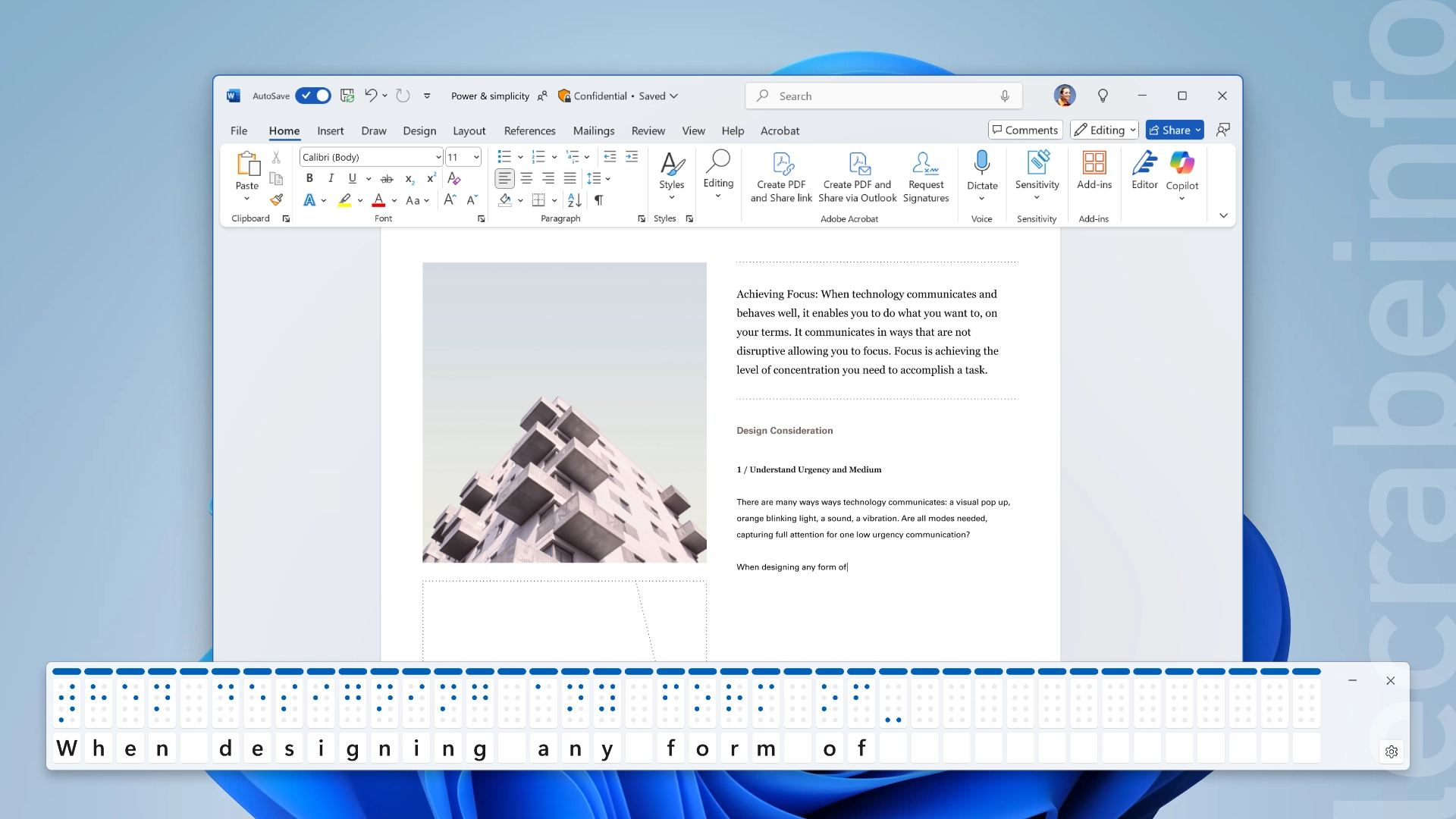1456x819 pixels.
Task: Switch to the Draw tab
Action: (x=373, y=130)
